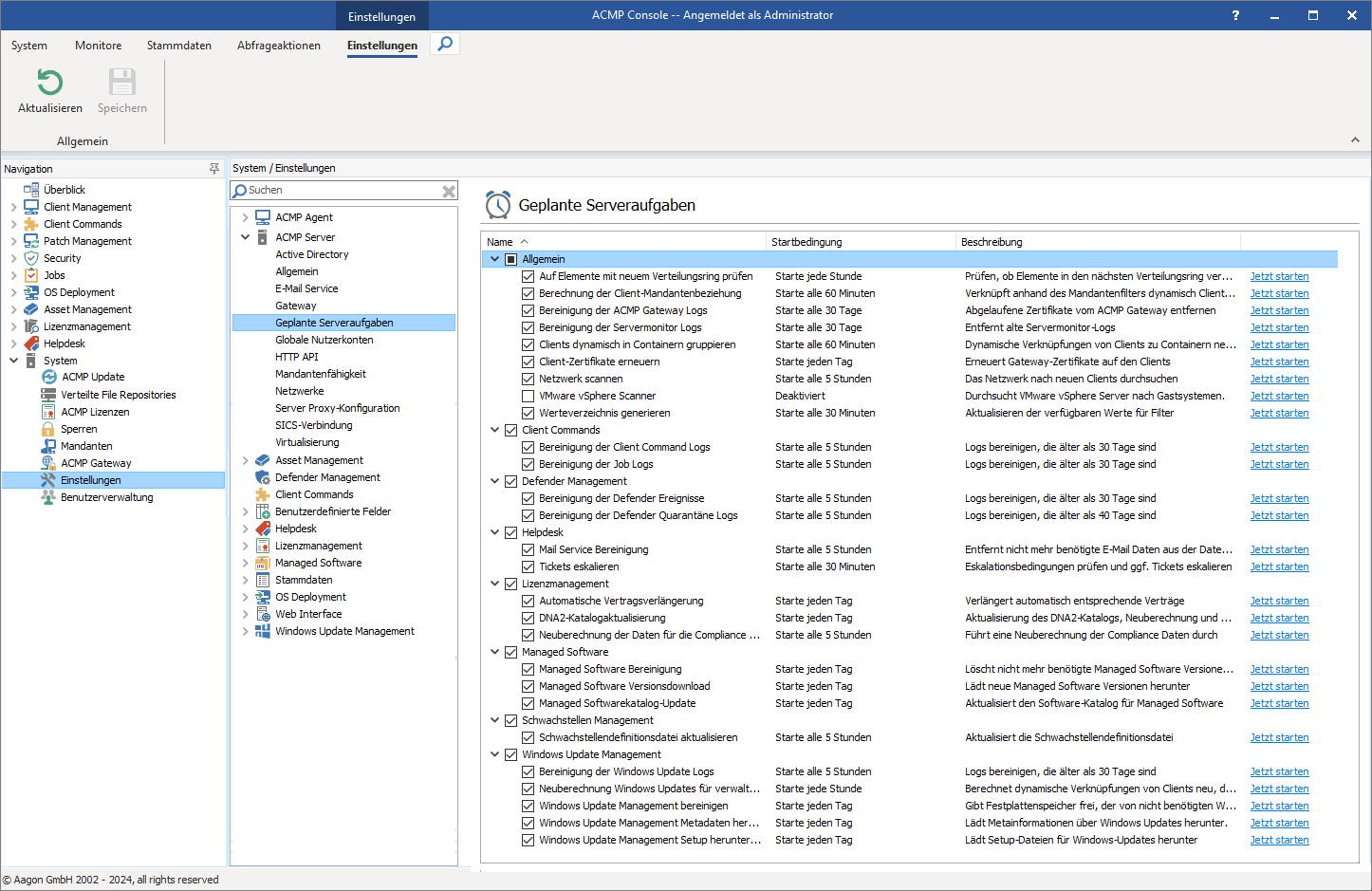Switch to the Monitore ribbon tab
The image size is (1372, 891).
pyautogui.click(x=98, y=46)
